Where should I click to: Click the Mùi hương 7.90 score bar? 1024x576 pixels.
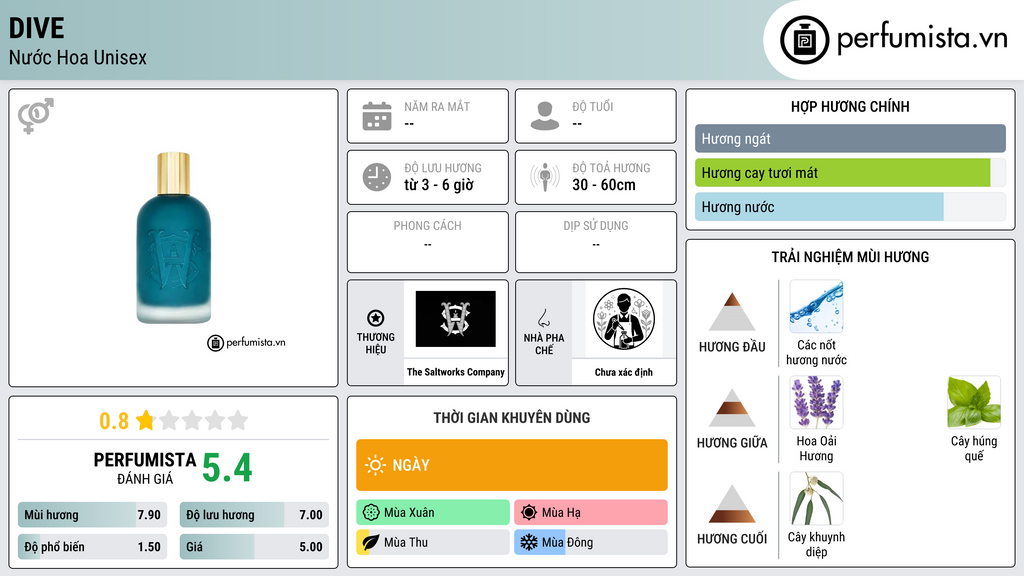92,515
